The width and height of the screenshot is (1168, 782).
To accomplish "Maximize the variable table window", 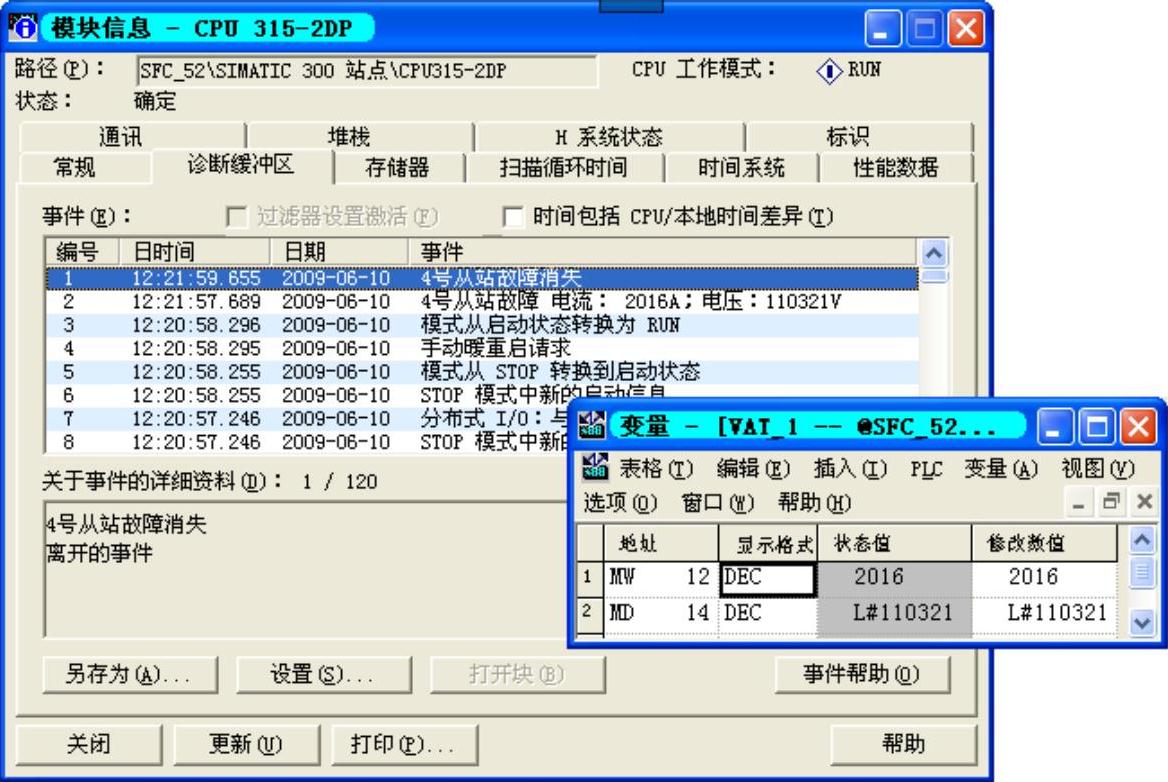I will (1096, 426).
